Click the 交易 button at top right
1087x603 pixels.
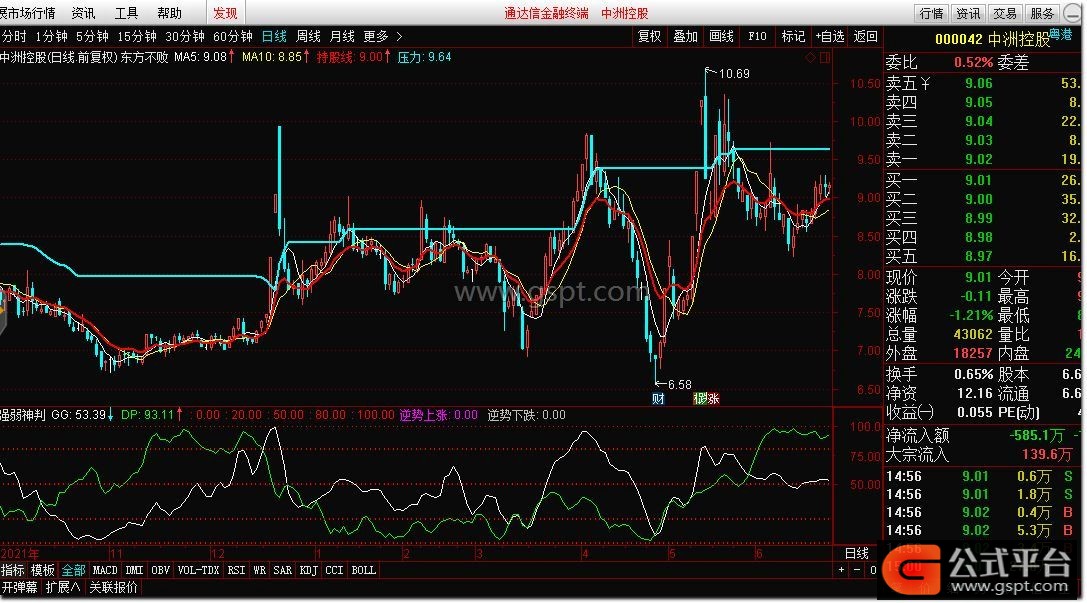pos(1005,13)
